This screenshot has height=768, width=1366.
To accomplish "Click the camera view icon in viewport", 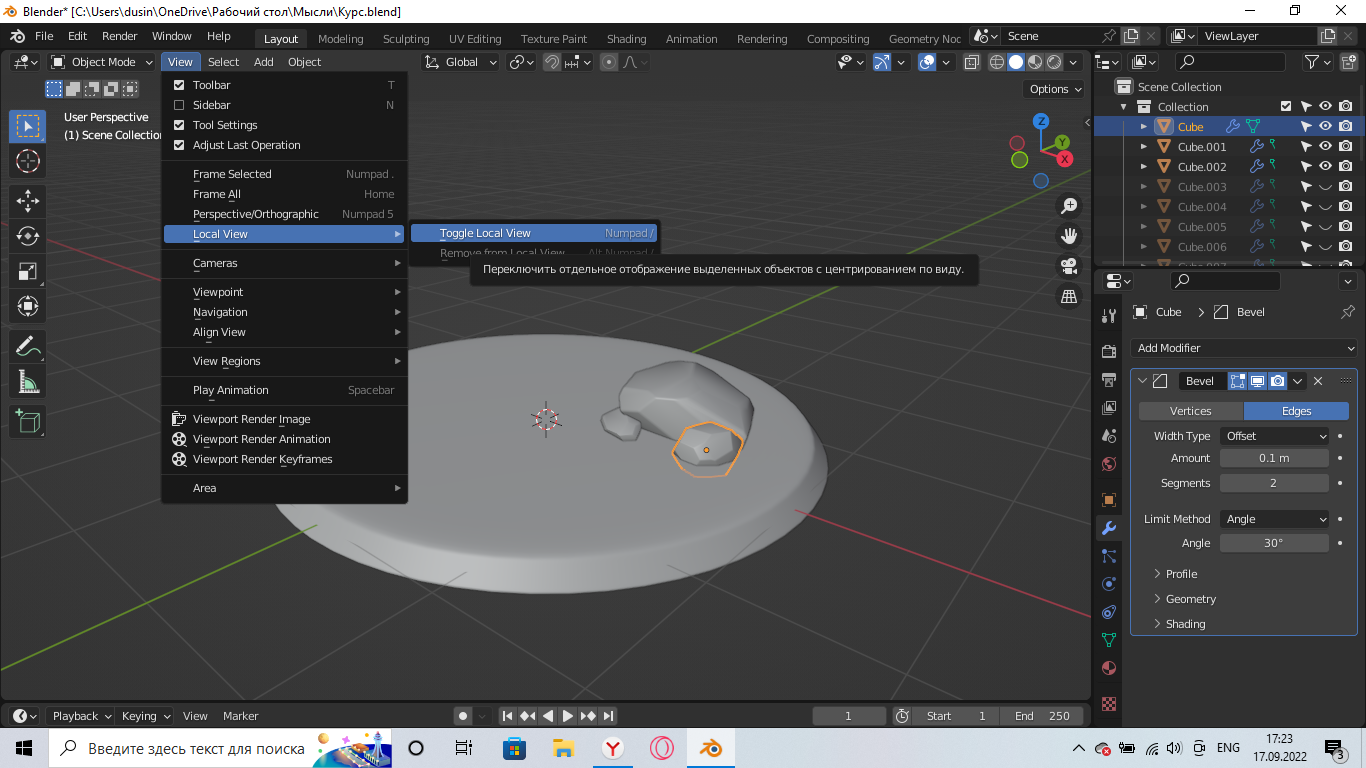I will pyautogui.click(x=1069, y=266).
